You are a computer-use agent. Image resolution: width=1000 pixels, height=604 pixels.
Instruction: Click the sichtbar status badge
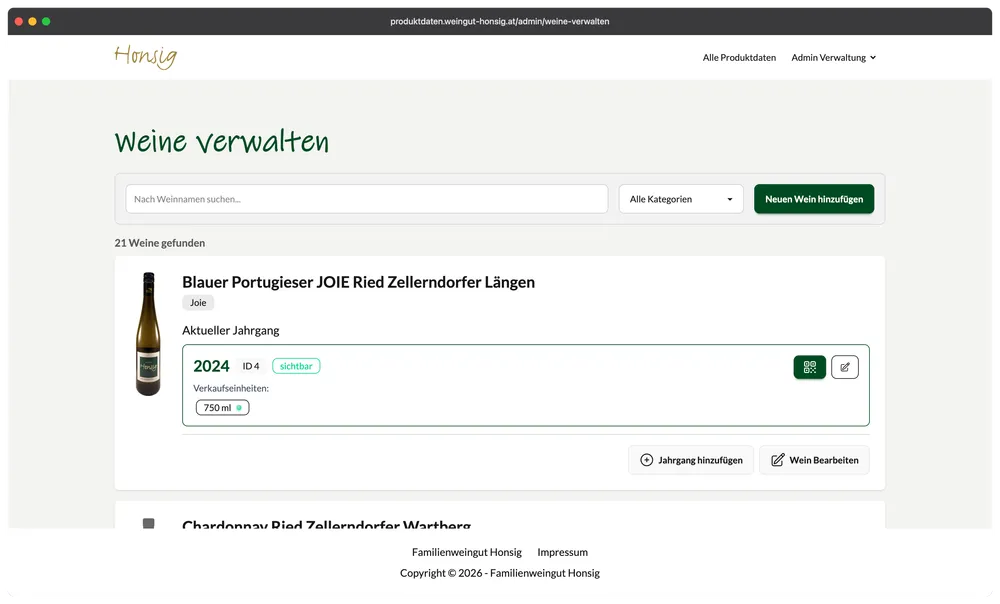(x=296, y=366)
